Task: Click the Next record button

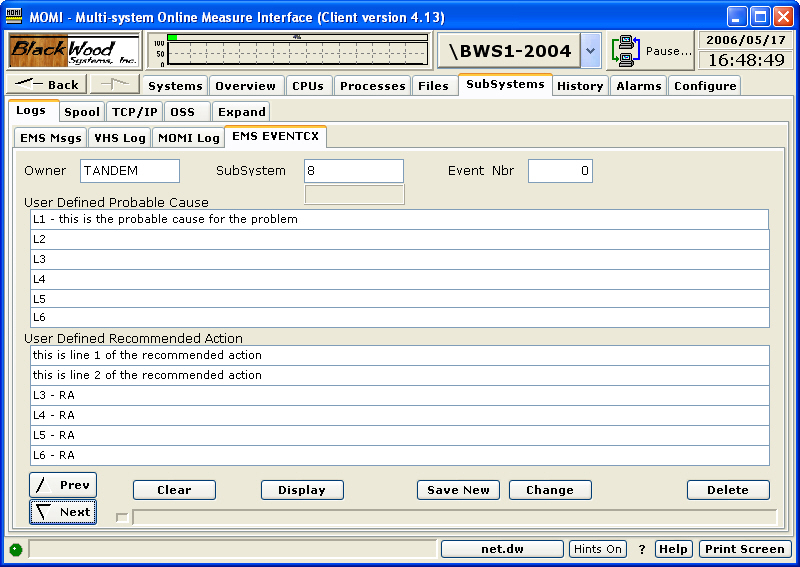Action: 63,512
